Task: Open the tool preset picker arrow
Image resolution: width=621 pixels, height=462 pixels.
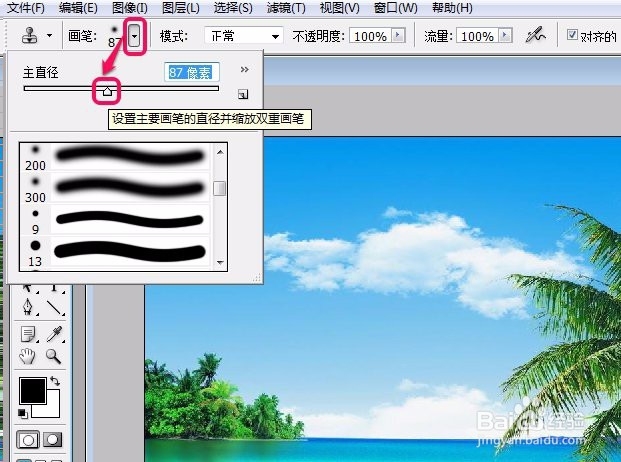Action: tap(49, 36)
